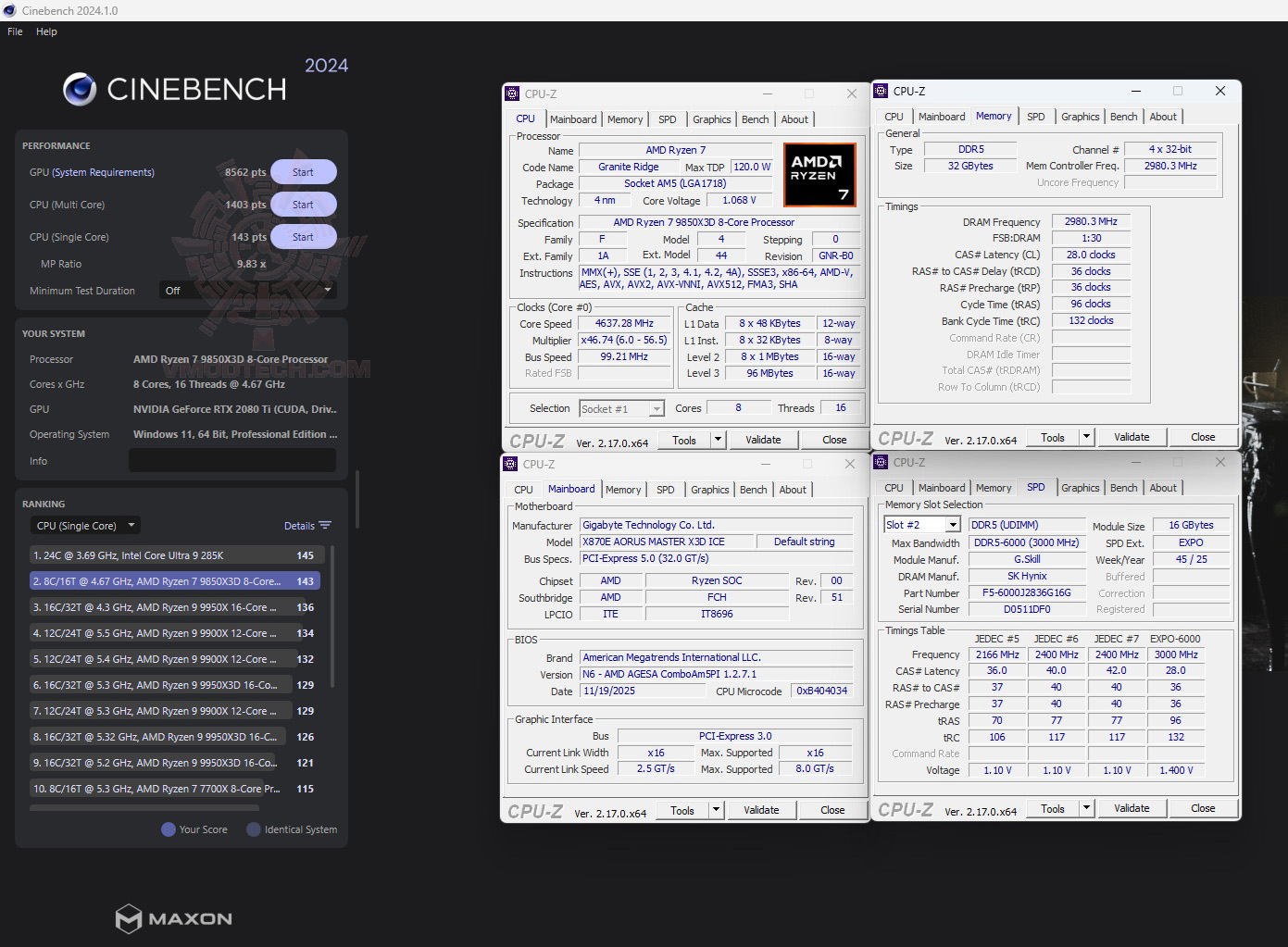The width and height of the screenshot is (1288, 947).
Task: Click the X870E AORUS MASTER X3D ICE model field
Action: [x=666, y=542]
